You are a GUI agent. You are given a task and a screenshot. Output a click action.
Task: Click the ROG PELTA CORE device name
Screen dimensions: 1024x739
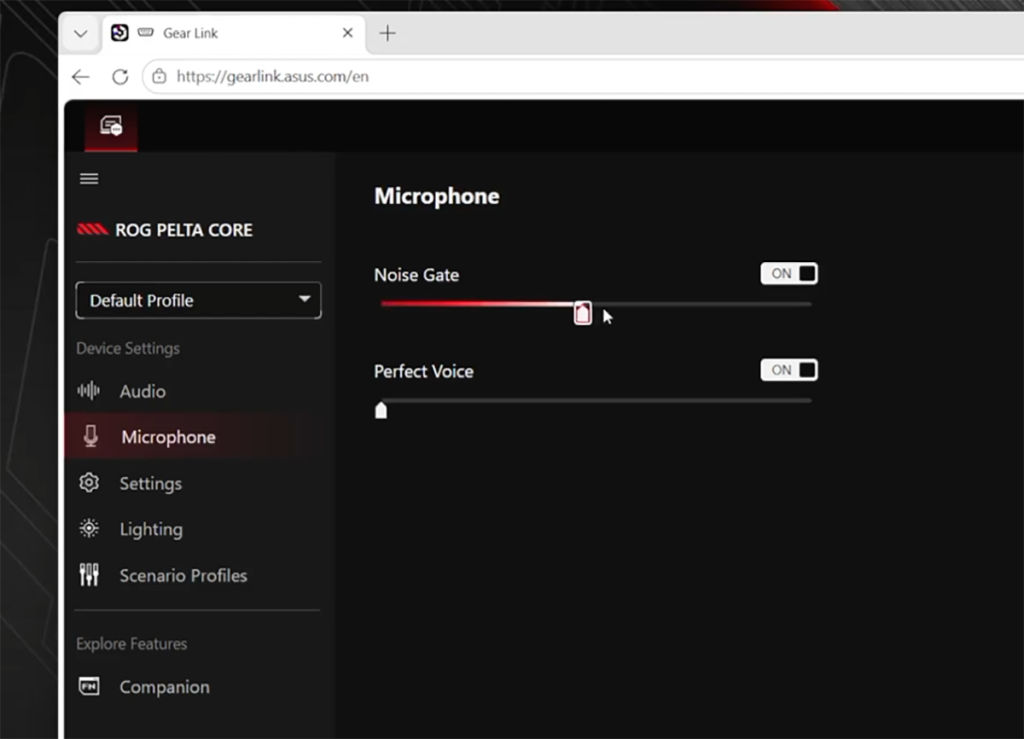click(x=184, y=230)
